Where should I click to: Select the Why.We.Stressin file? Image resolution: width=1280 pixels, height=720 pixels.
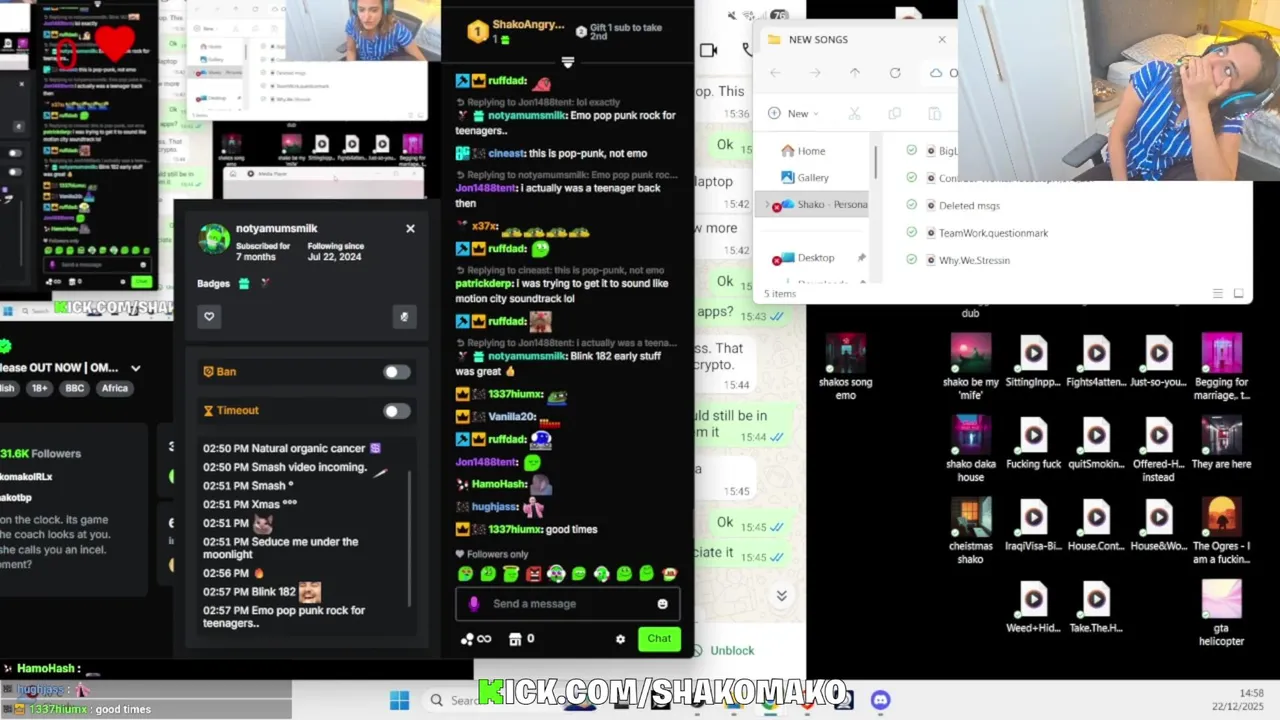pyautogui.click(x=974, y=260)
